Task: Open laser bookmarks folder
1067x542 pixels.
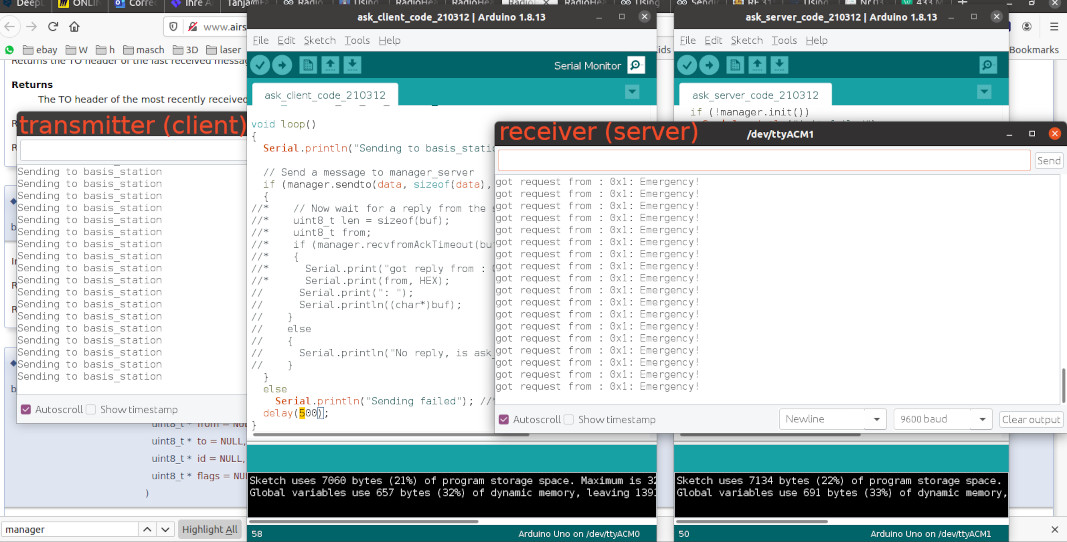Action: [x=223, y=50]
